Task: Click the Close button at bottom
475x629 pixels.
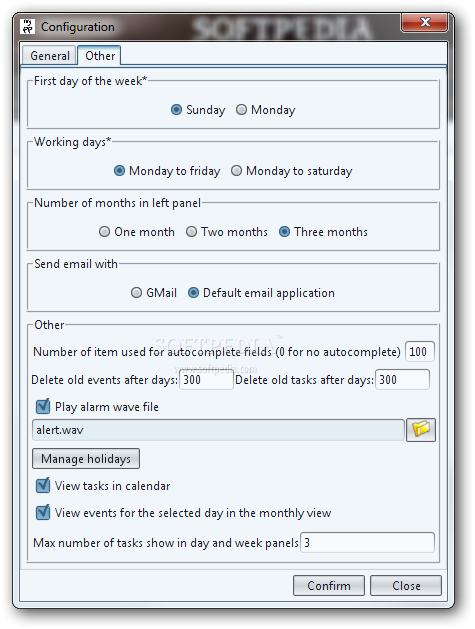Action: [x=406, y=586]
